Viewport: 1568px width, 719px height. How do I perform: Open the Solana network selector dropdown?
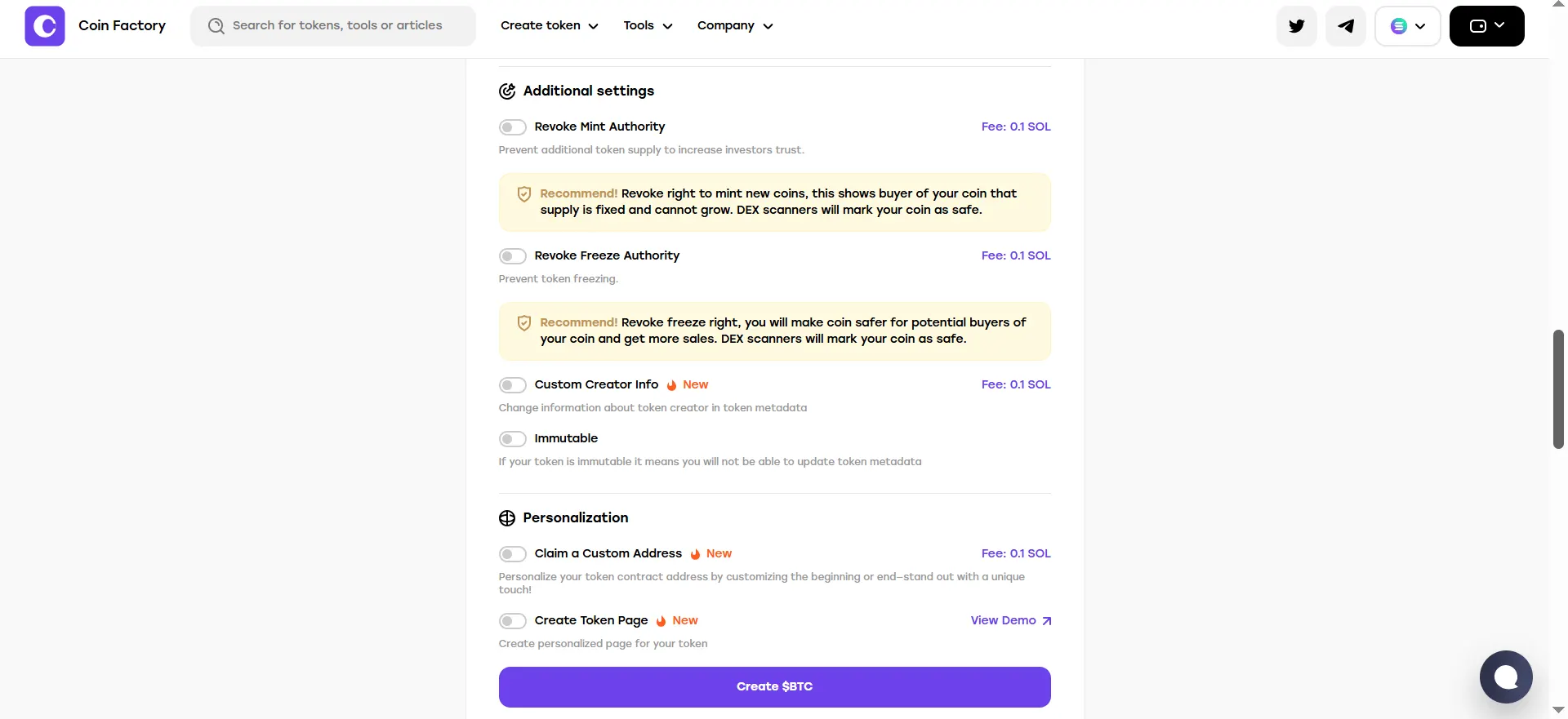click(1408, 26)
